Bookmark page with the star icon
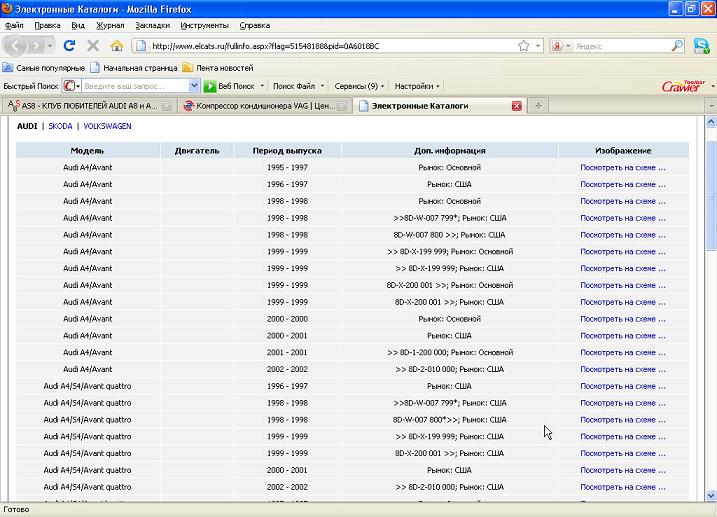The width and height of the screenshot is (717, 517). (524, 46)
